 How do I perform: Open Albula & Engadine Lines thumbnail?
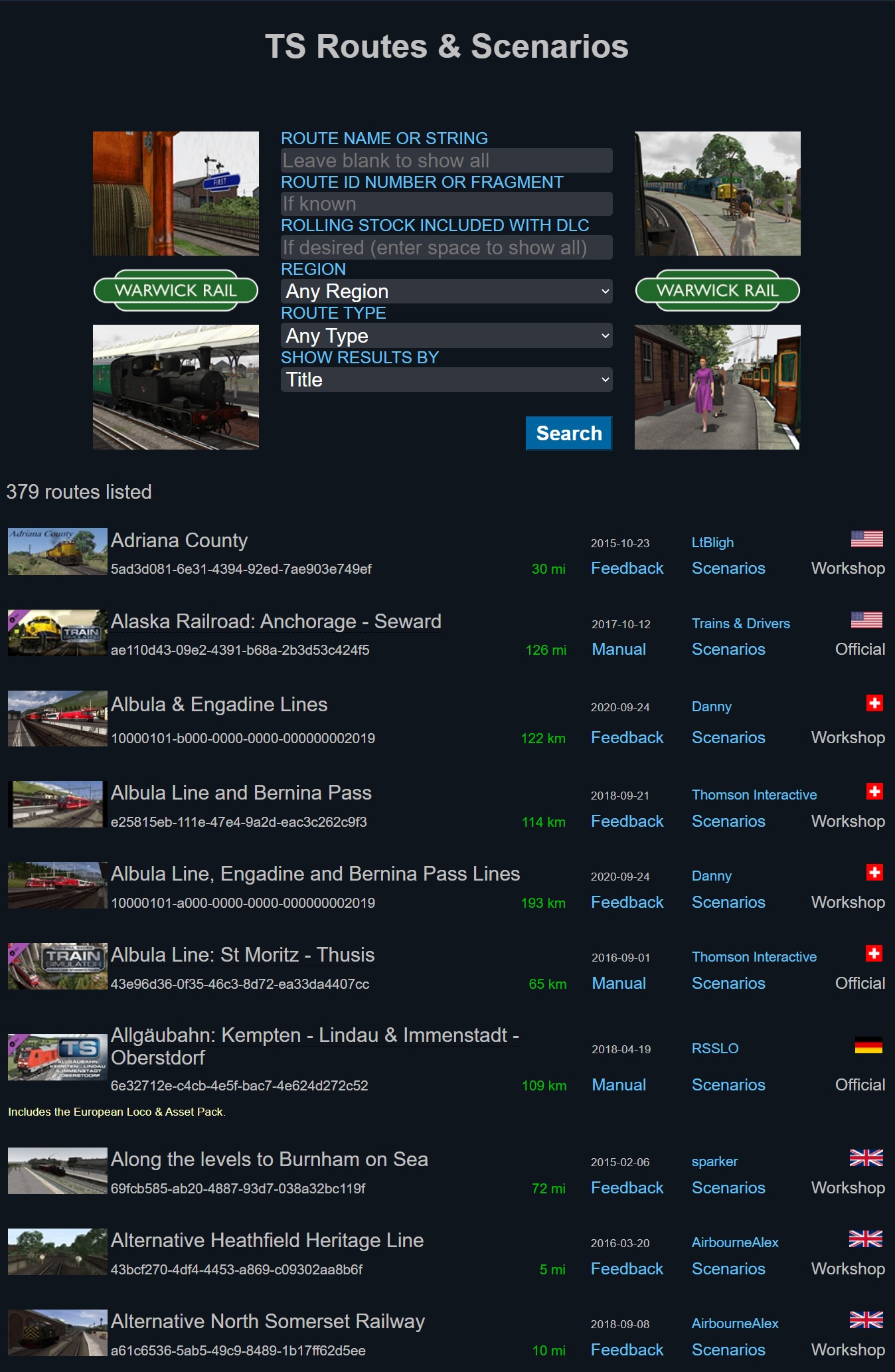pyautogui.click(x=58, y=719)
